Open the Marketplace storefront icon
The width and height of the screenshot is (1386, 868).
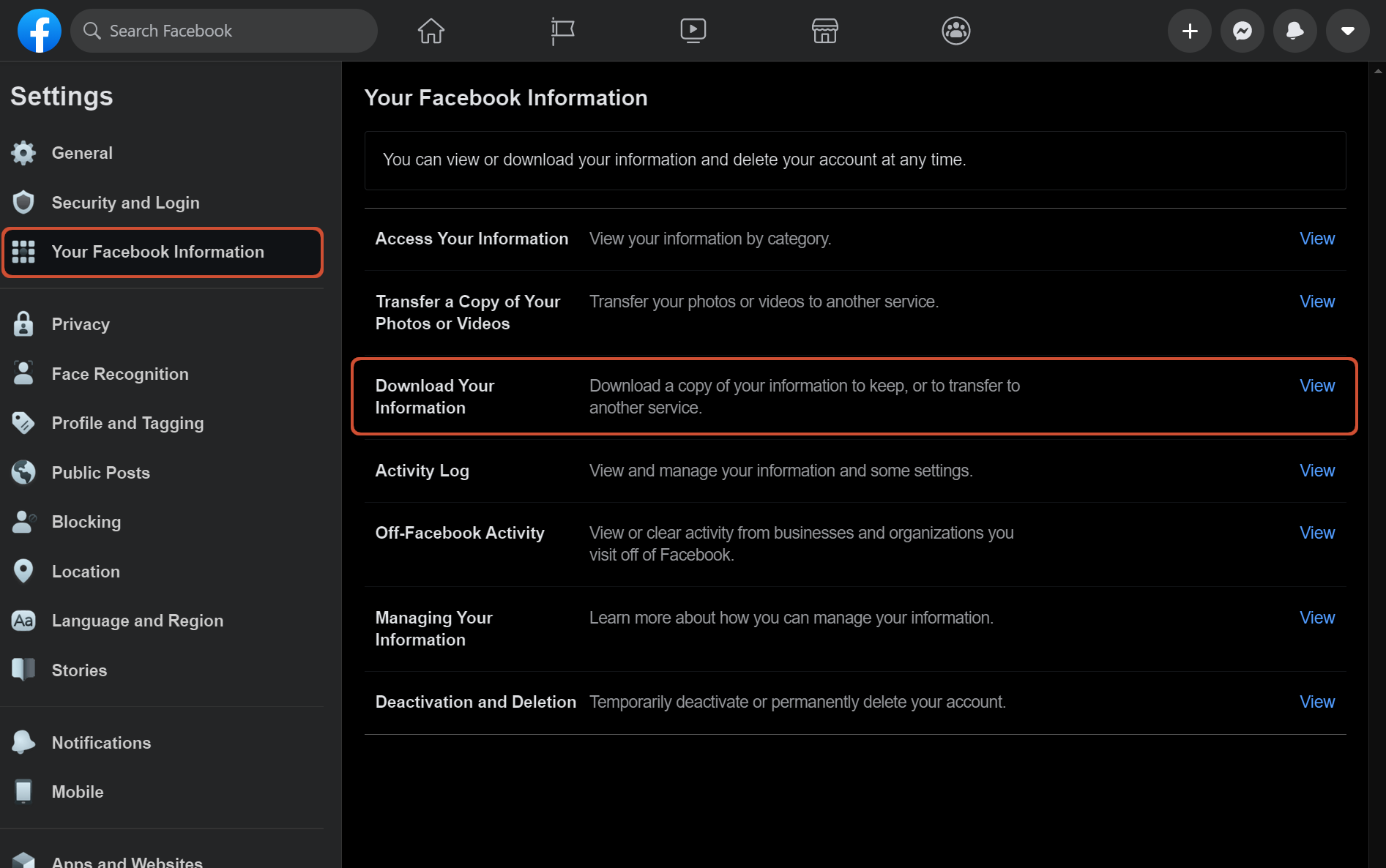(824, 31)
